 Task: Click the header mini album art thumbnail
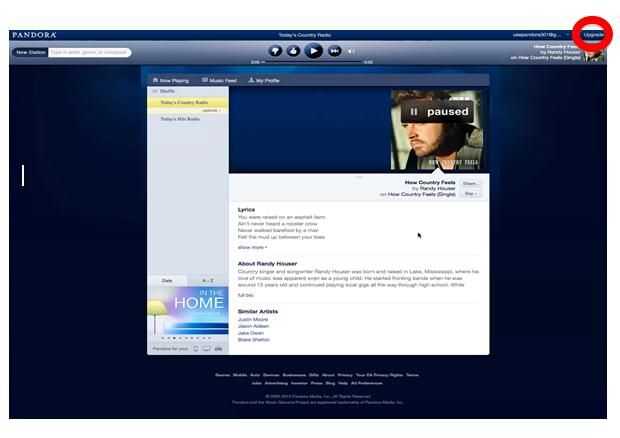point(595,55)
